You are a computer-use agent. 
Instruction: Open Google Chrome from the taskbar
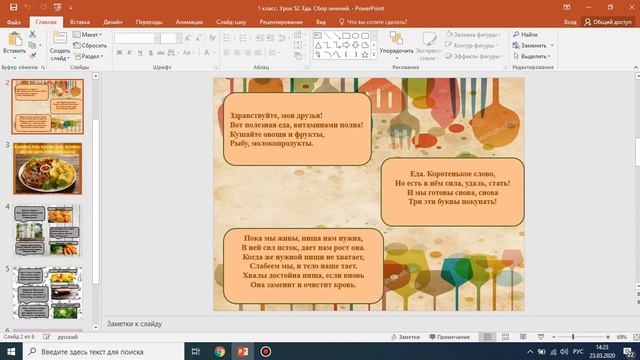(x=220, y=351)
